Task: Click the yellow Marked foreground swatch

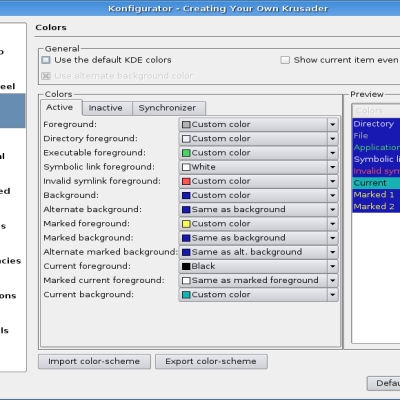Action: point(186,224)
